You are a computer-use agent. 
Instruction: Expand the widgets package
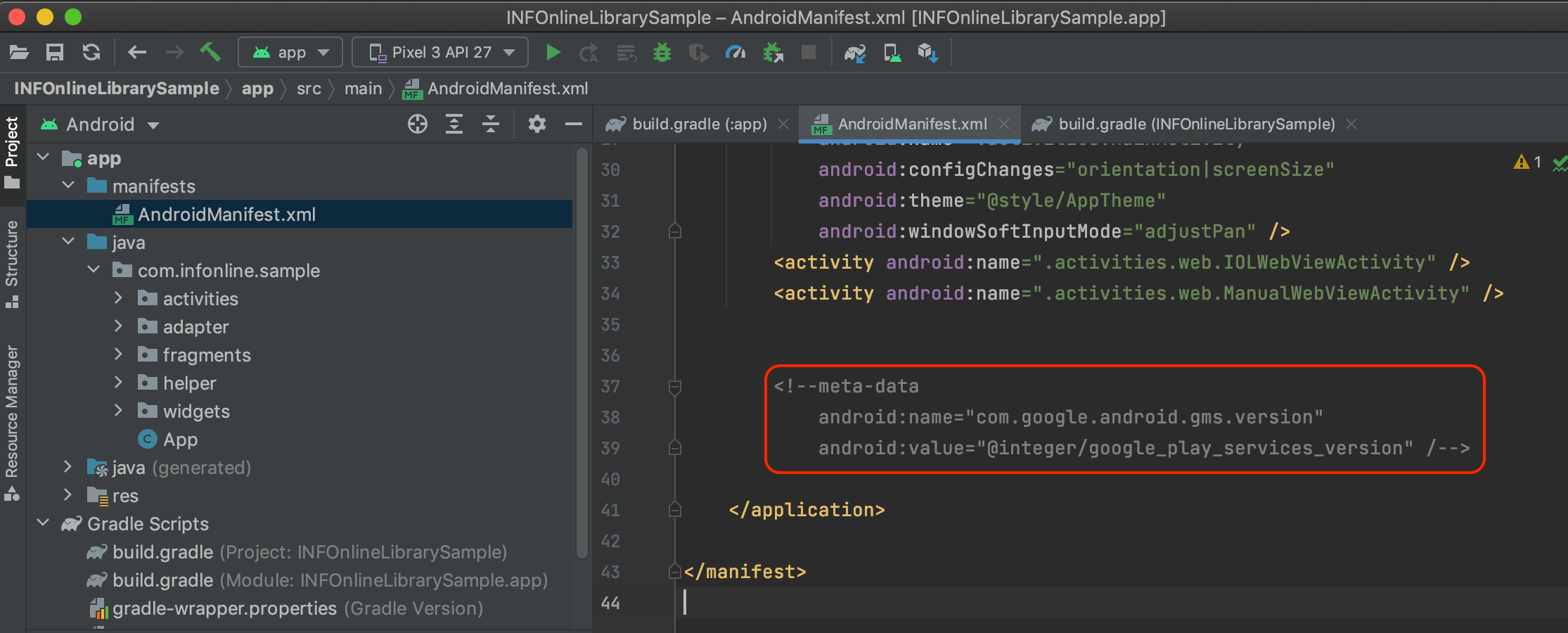pyautogui.click(x=118, y=411)
